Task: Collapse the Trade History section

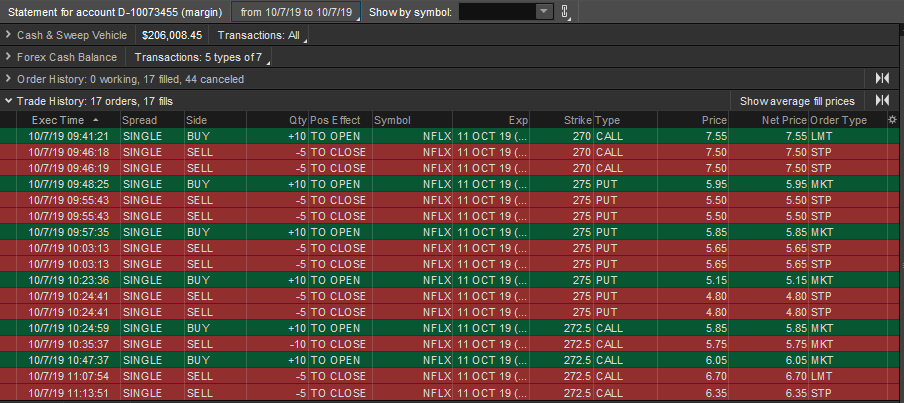Action: (8, 101)
